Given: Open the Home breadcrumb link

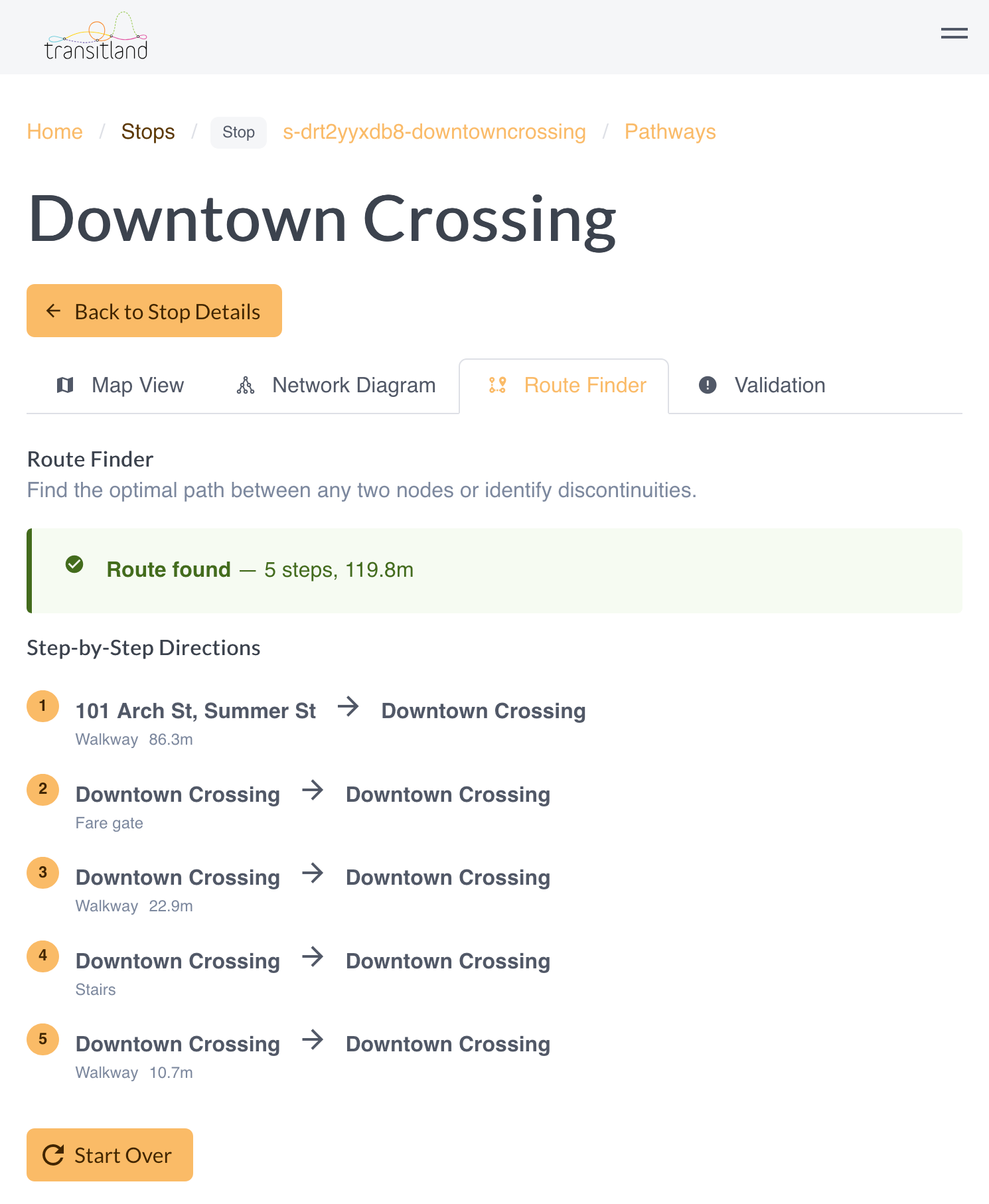Looking at the screenshot, I should 54,131.
